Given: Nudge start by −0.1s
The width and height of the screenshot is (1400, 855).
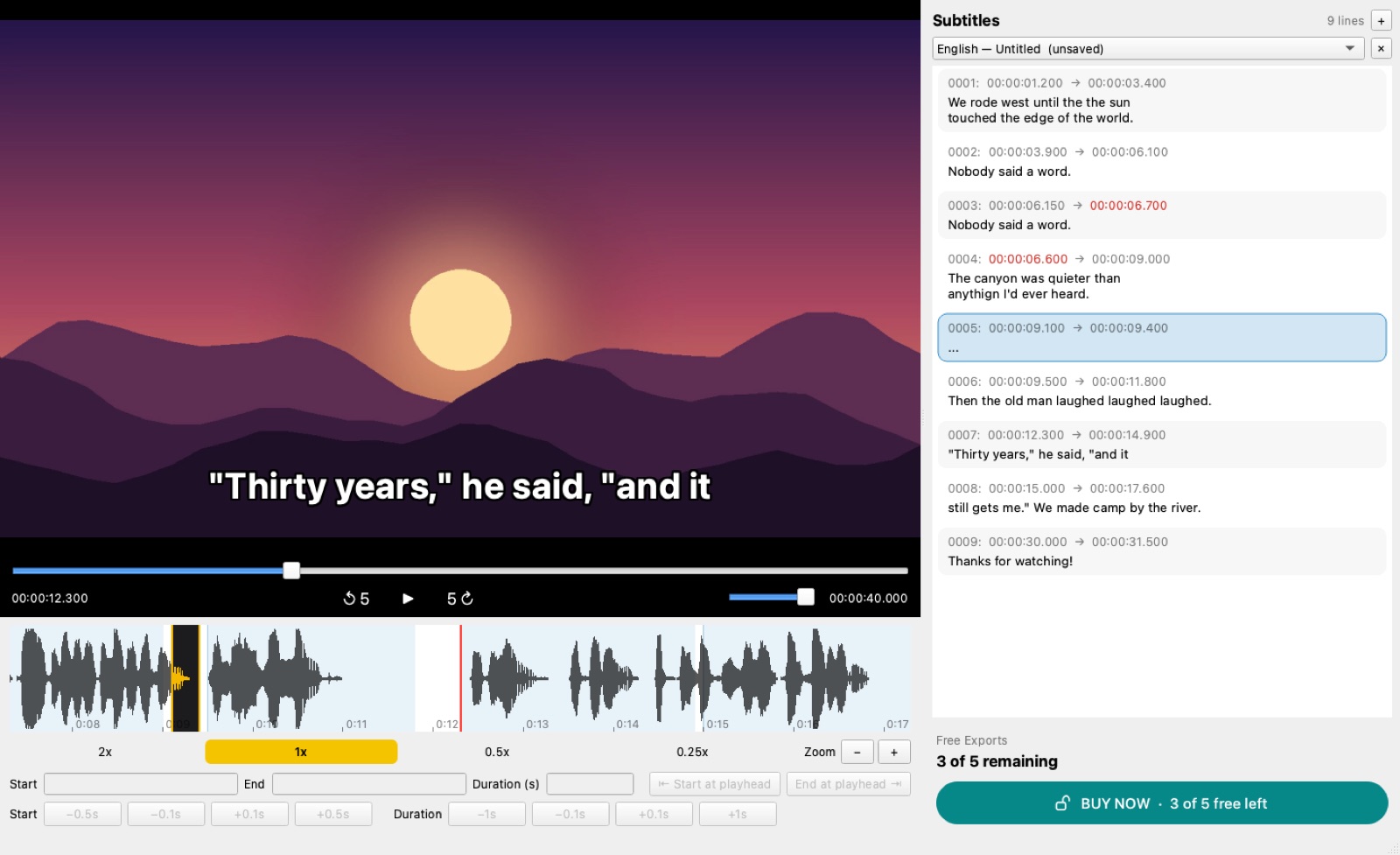Looking at the screenshot, I should click(x=166, y=814).
